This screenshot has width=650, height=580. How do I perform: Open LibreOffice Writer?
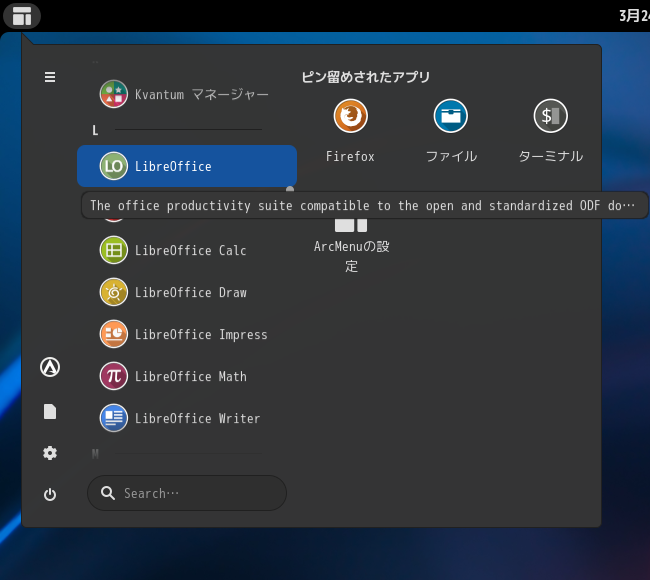click(x=187, y=418)
